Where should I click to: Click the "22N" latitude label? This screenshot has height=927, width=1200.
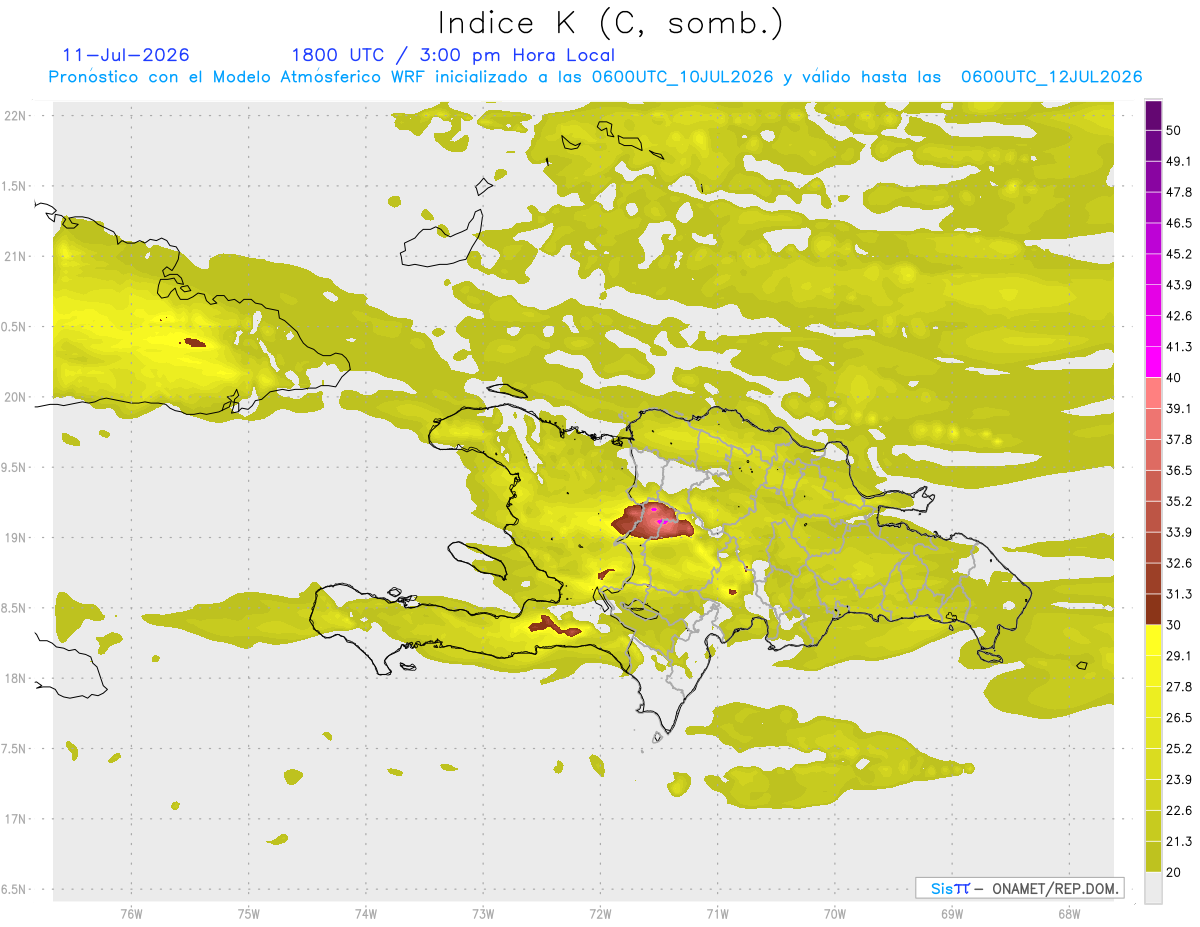coord(17,115)
